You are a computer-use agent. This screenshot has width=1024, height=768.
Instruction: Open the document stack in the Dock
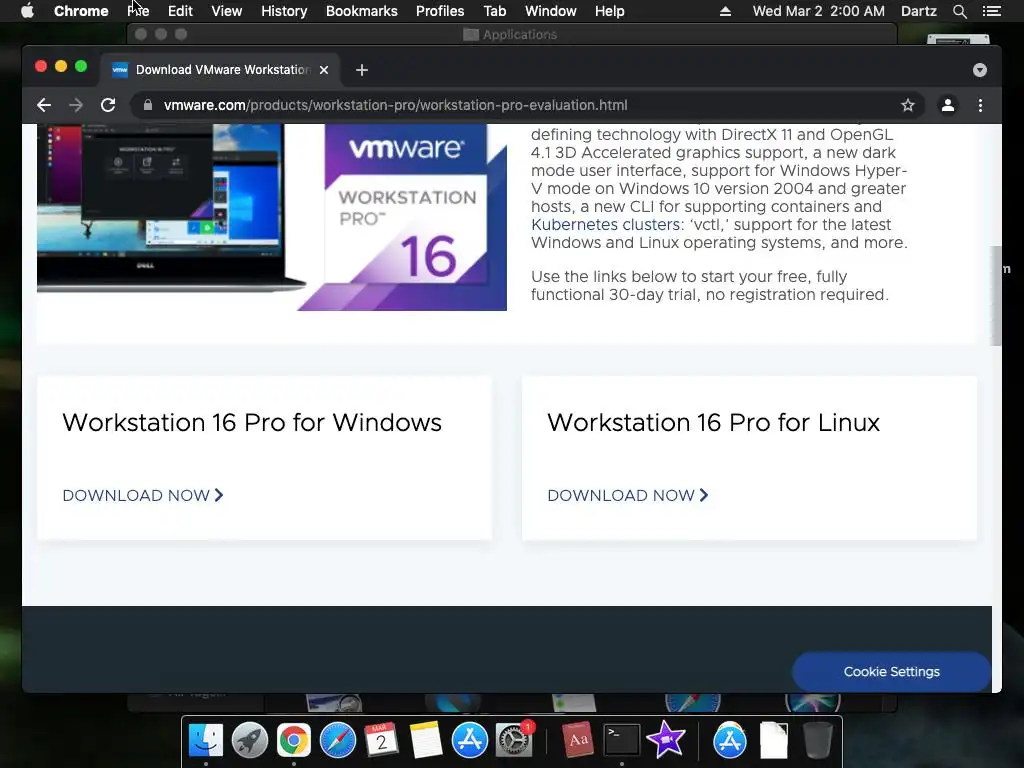[774, 740]
